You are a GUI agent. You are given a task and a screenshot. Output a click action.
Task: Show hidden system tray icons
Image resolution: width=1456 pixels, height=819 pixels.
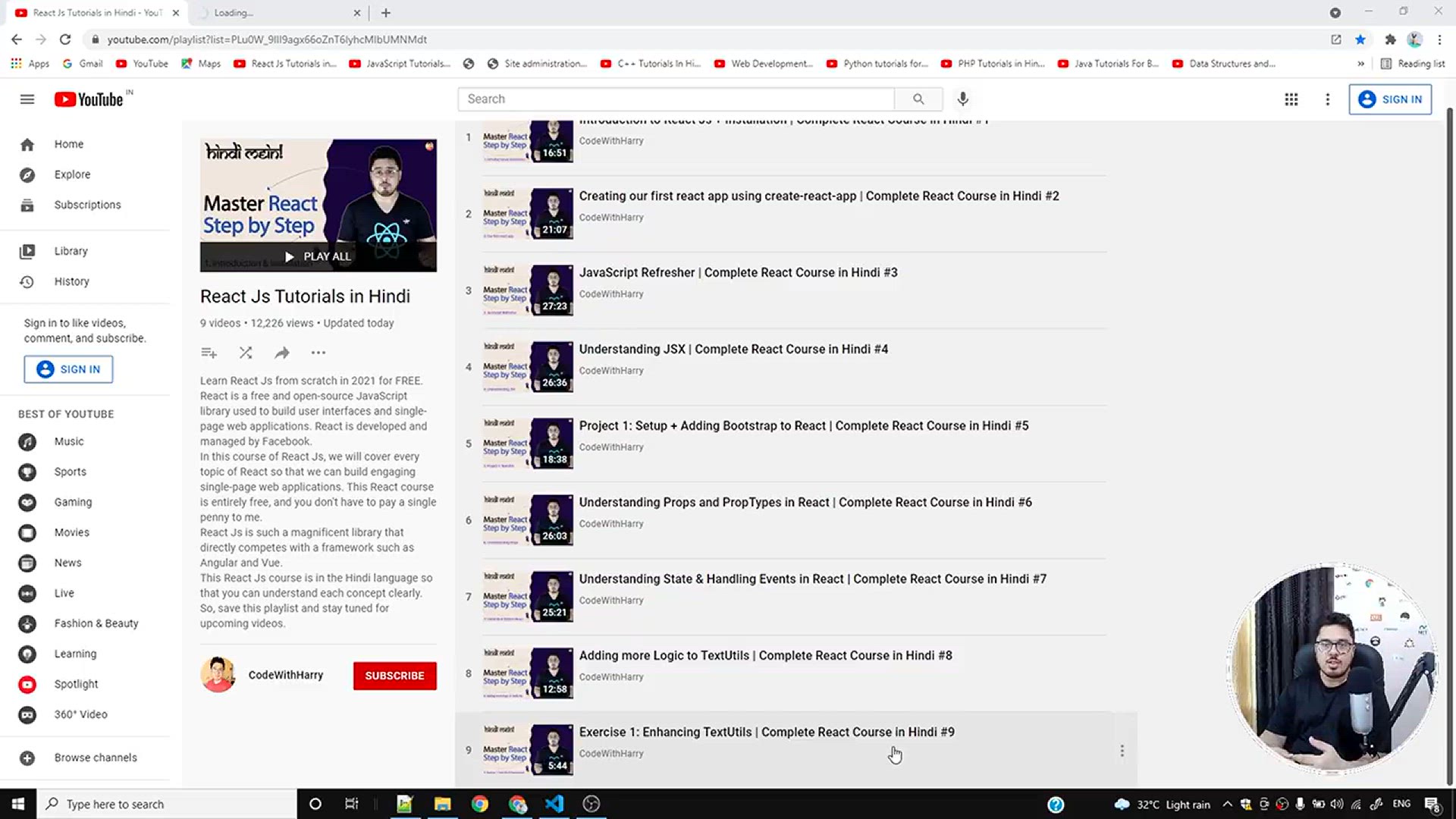[1227, 804]
